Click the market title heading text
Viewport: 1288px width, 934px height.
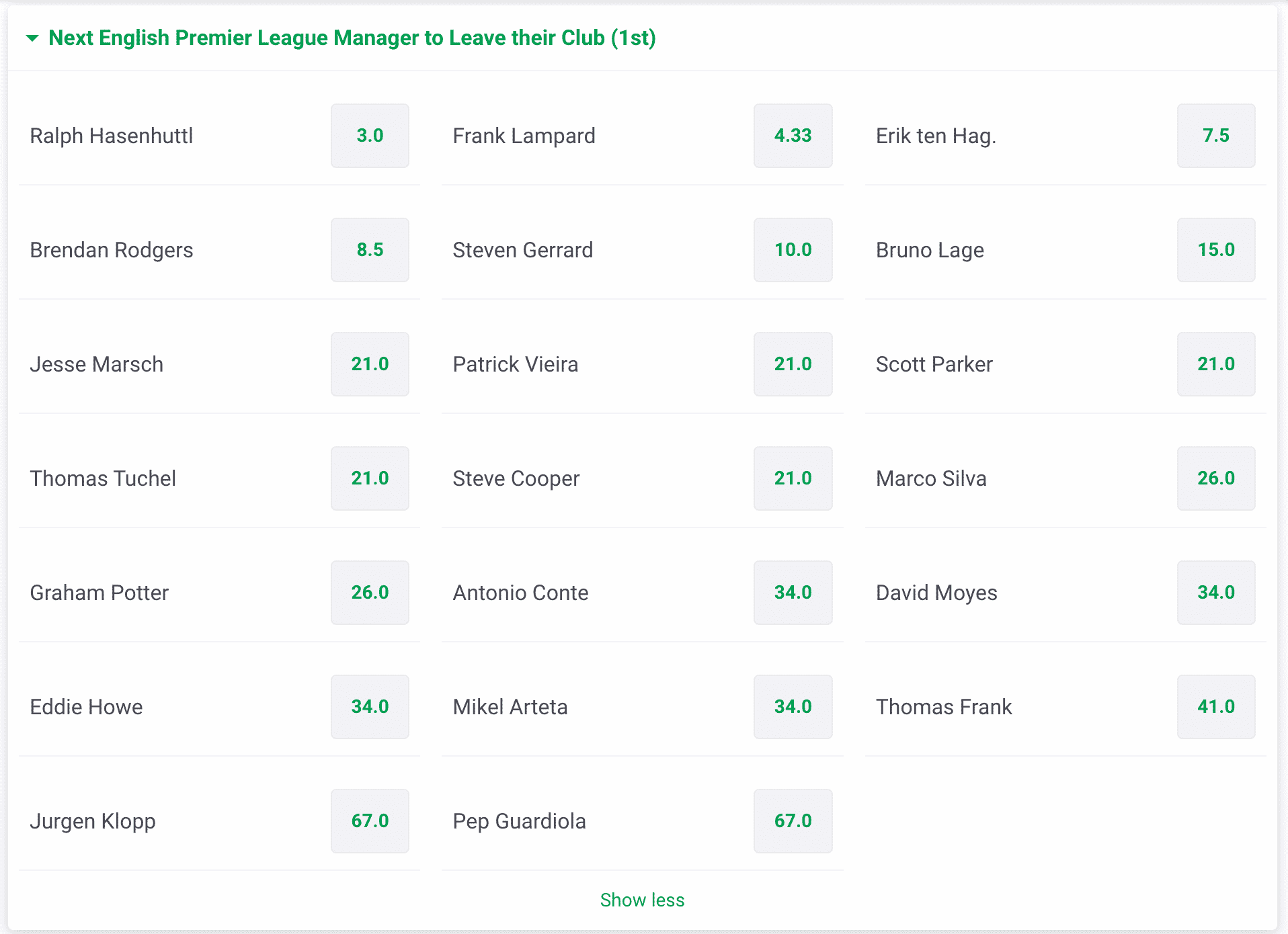pyautogui.click(x=352, y=38)
